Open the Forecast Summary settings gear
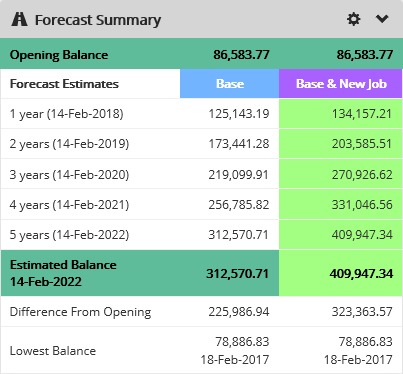403x374 pixels. (x=353, y=19)
